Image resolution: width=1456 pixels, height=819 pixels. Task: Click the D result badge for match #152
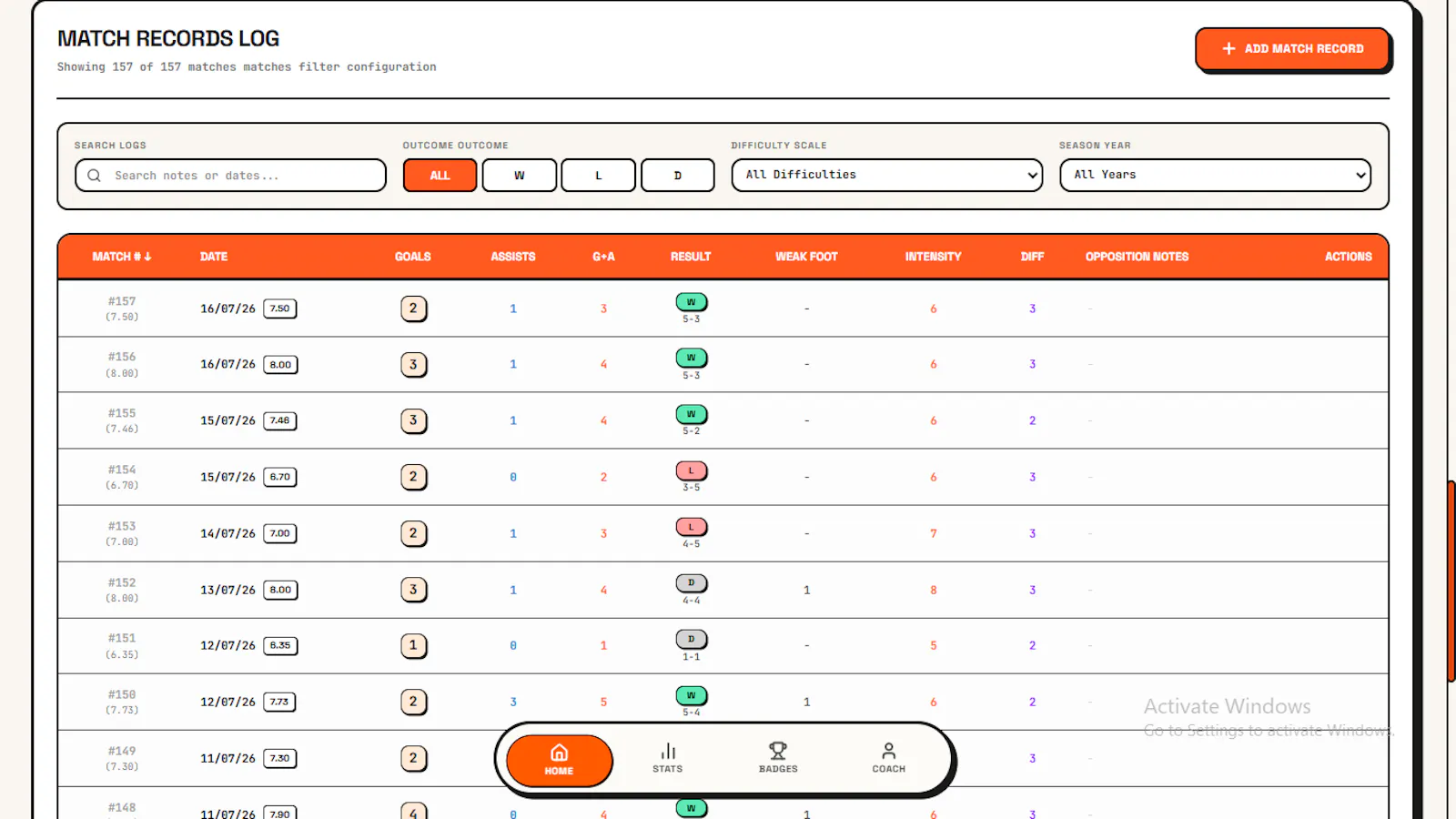(692, 582)
